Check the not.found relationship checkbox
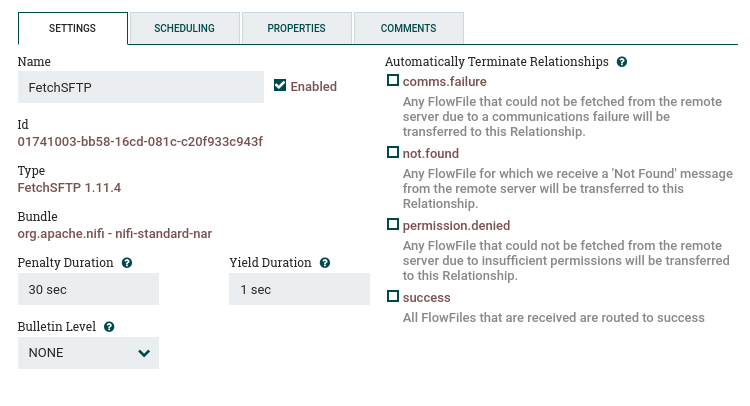Screen dimensions: 750x406 click(393, 152)
